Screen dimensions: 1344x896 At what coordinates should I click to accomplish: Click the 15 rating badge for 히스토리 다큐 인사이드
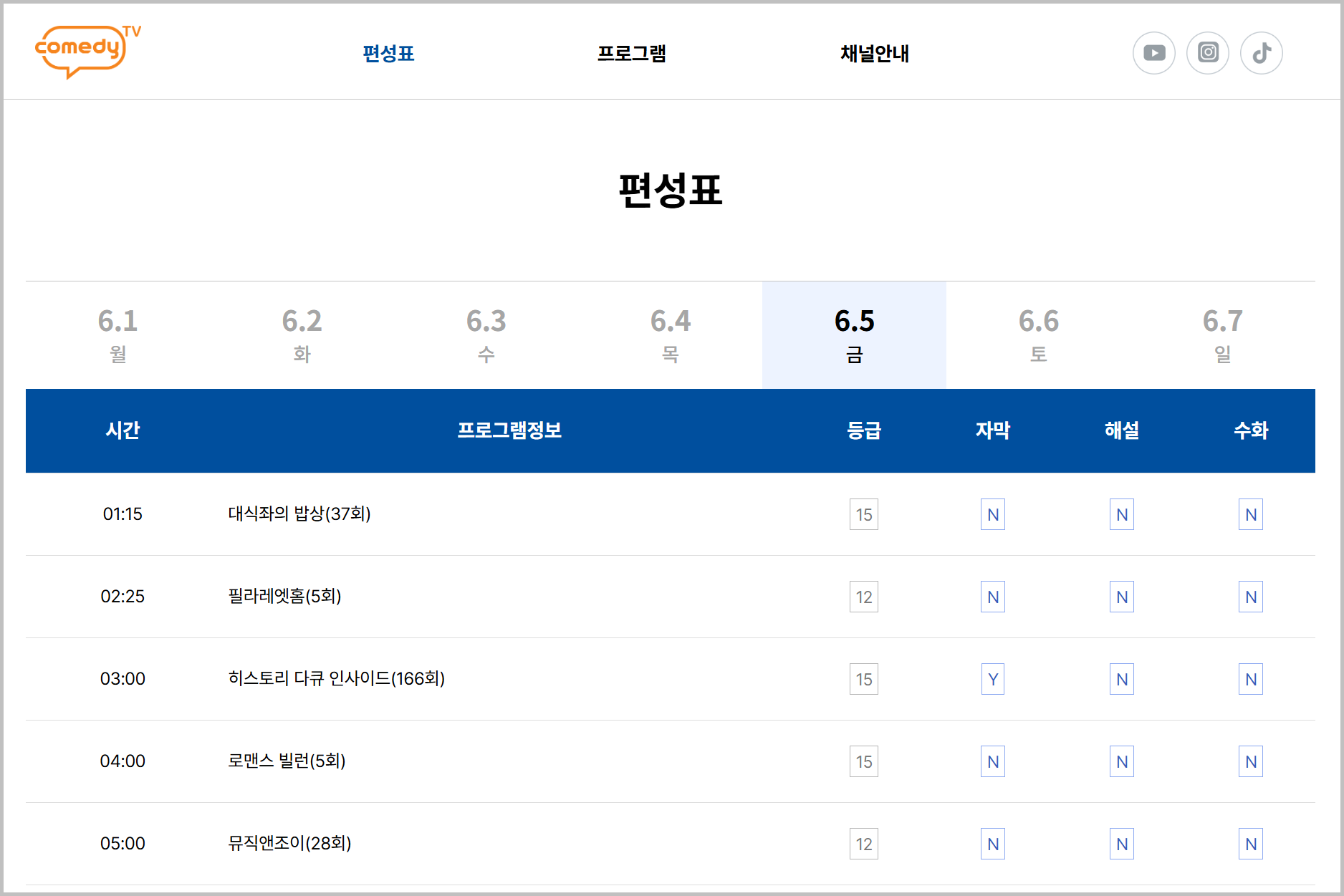864,679
